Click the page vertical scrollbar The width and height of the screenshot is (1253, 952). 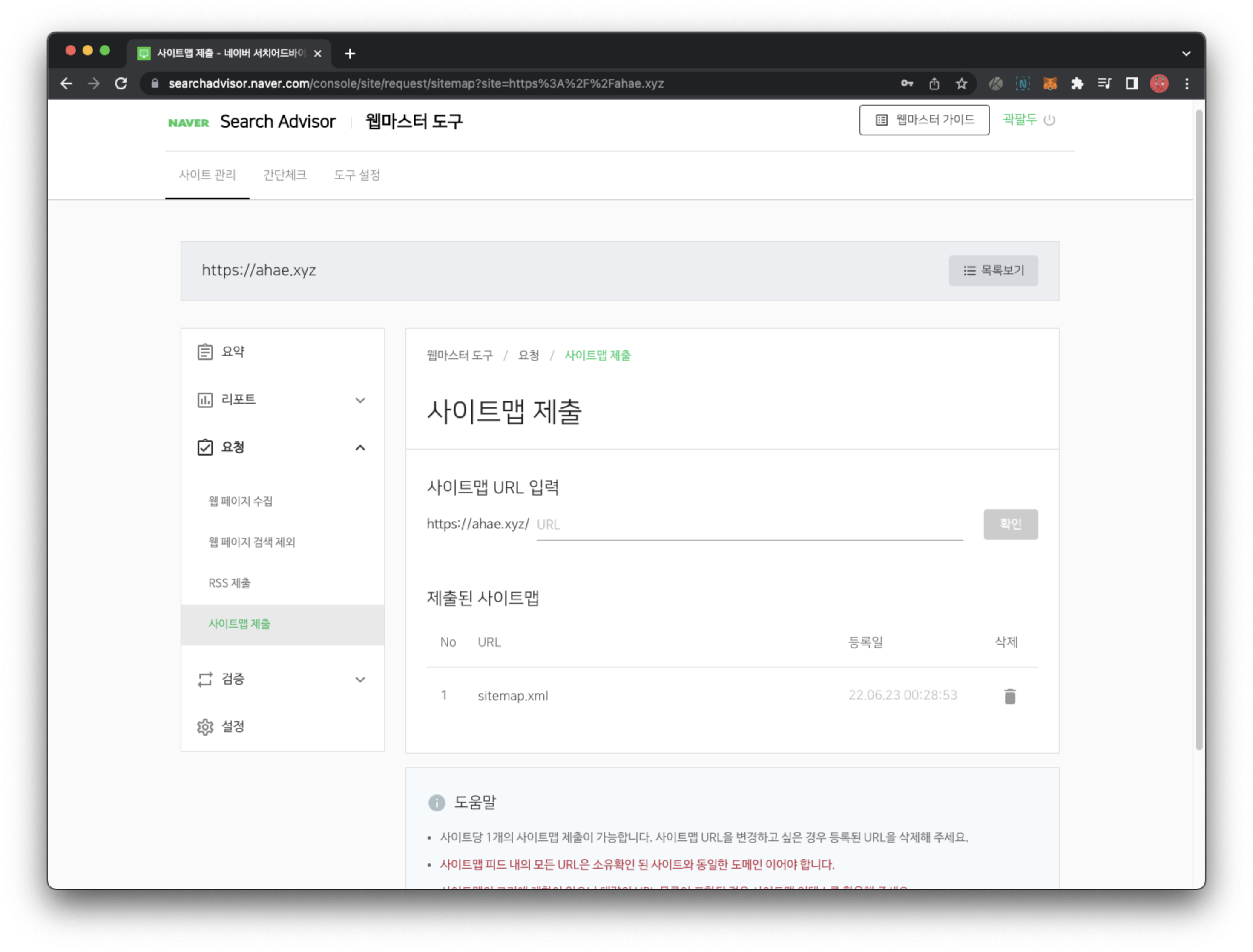click(x=1198, y=431)
